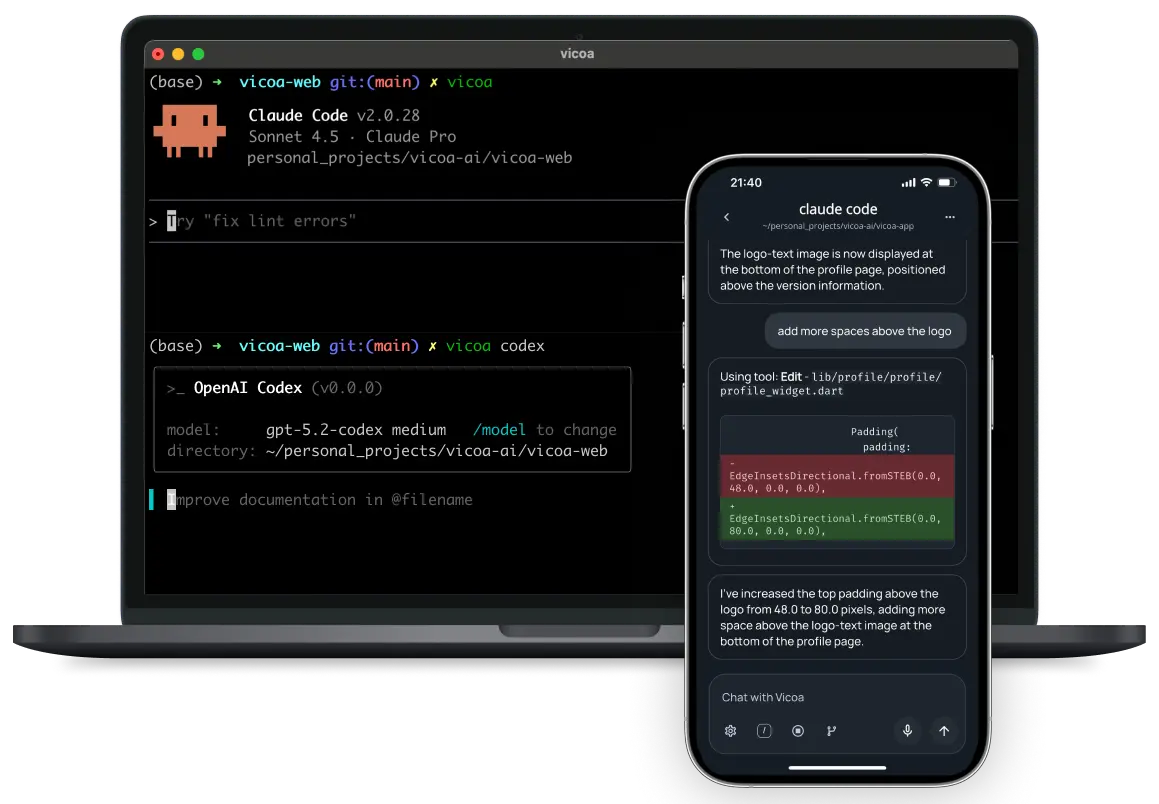Tap the 'I've increased the top padding' reply
The width and height of the screenshot is (1159, 804).
point(837,617)
